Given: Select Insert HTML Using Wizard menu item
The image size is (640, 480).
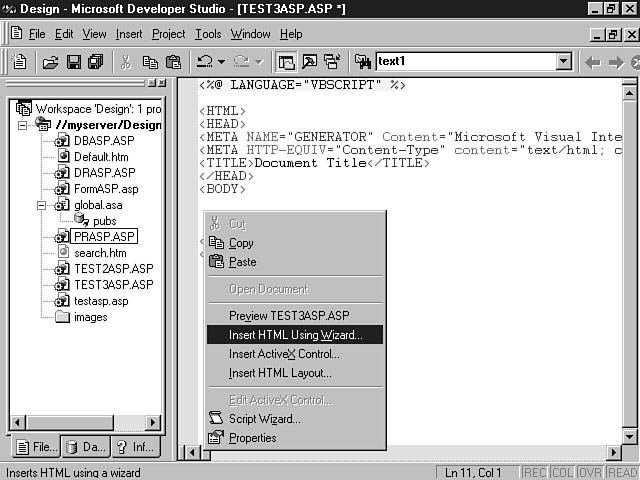Looking at the screenshot, I should [x=295, y=335].
